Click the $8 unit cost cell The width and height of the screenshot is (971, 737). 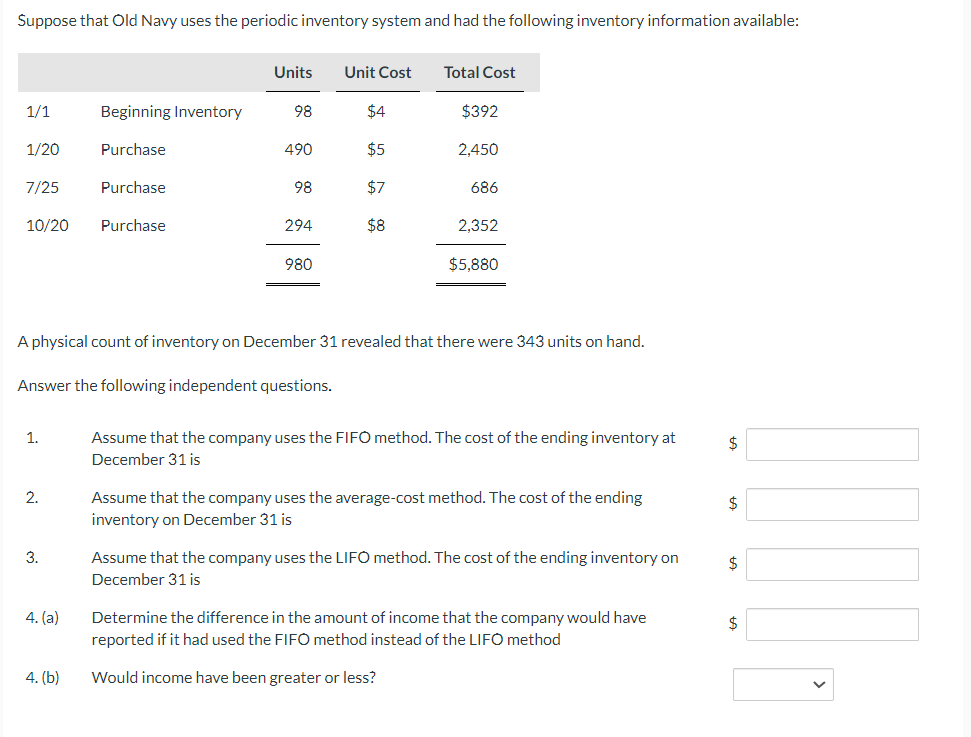coord(376,225)
